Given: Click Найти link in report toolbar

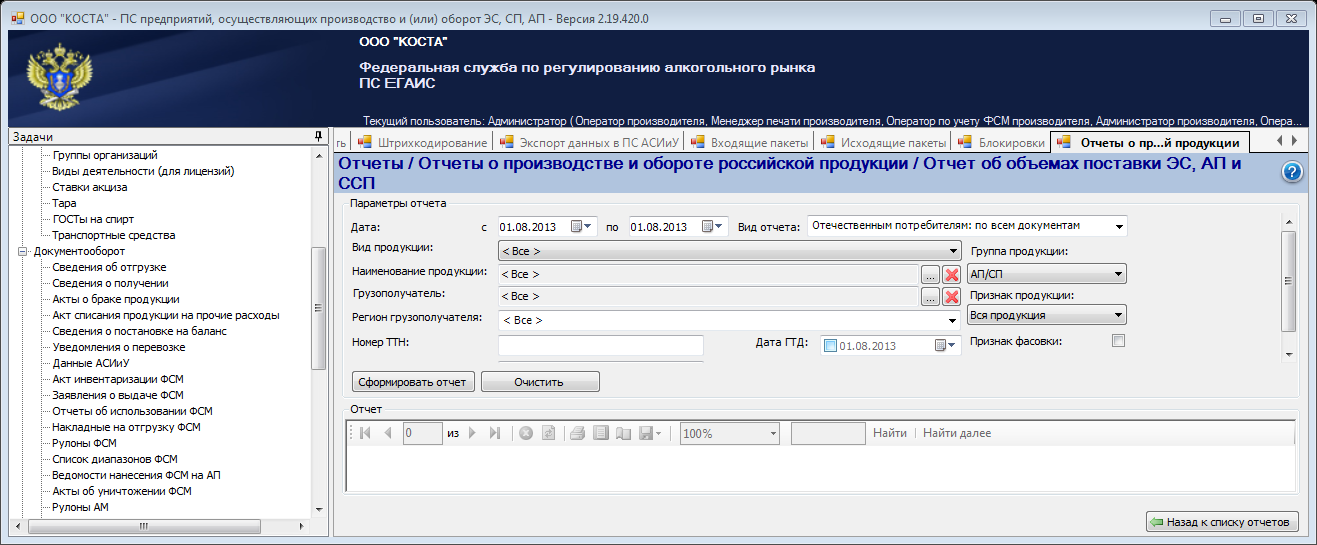Looking at the screenshot, I should click(889, 433).
